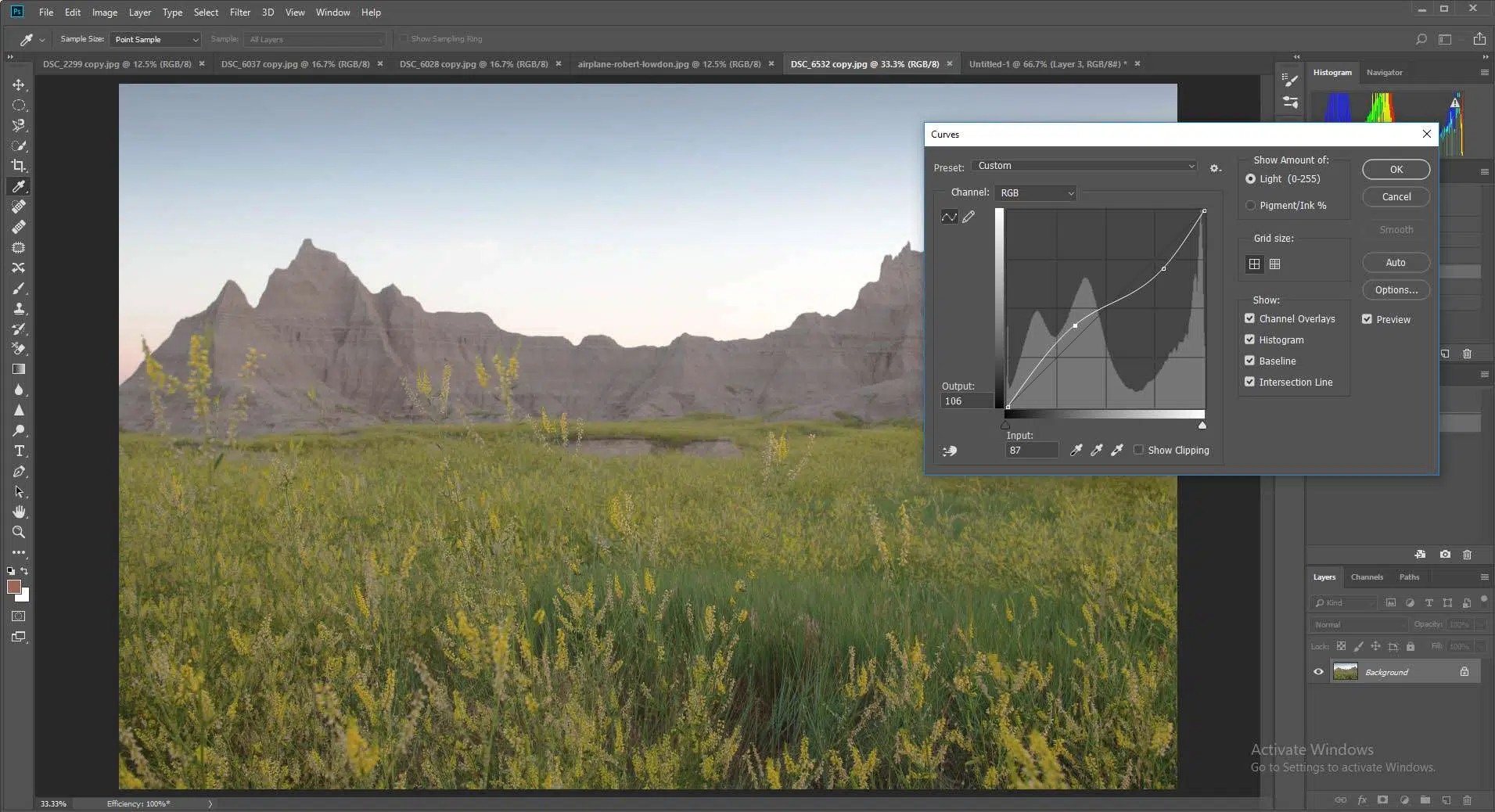Select the Move tool
This screenshot has height=812, width=1495.
19,84
